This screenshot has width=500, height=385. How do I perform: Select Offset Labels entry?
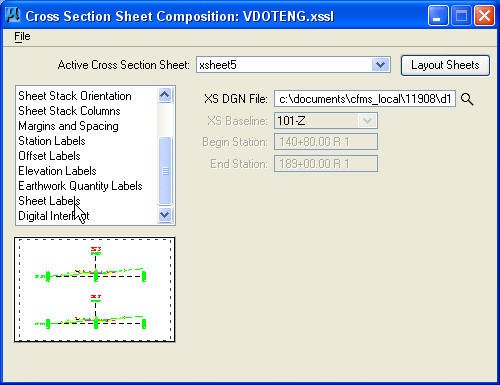click(x=49, y=156)
